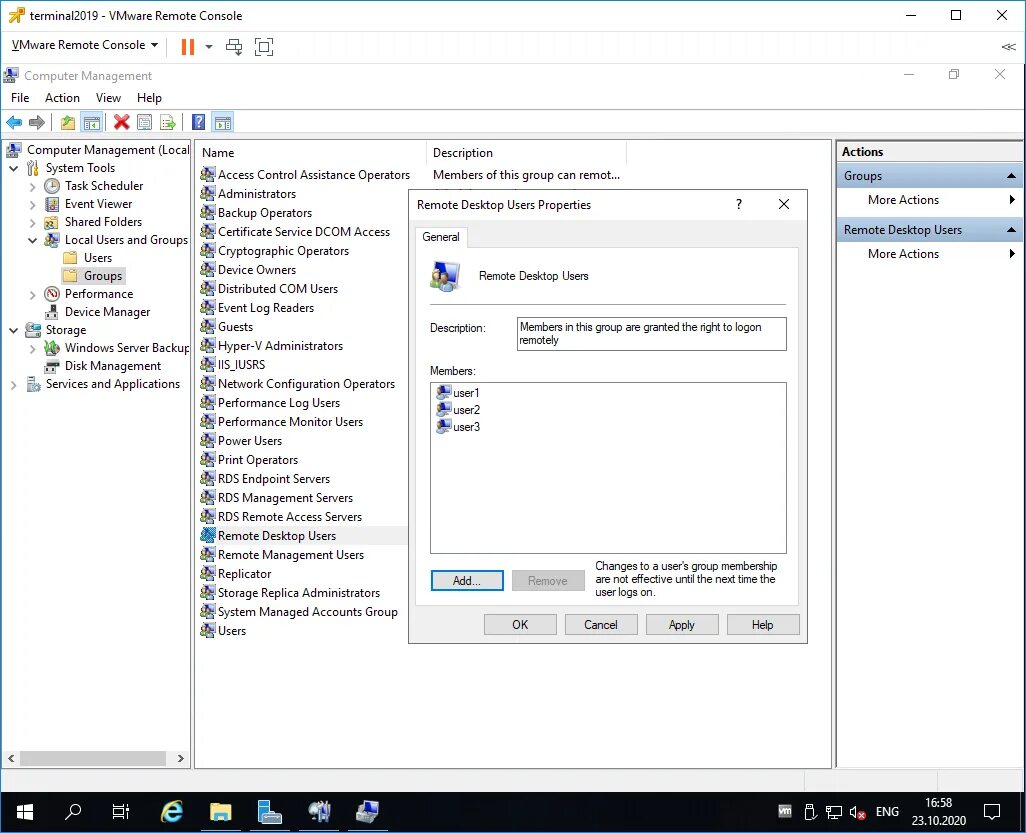The image size is (1026, 833).
Task: Open the power options dropdown arrow beside pause
Action: point(209,46)
